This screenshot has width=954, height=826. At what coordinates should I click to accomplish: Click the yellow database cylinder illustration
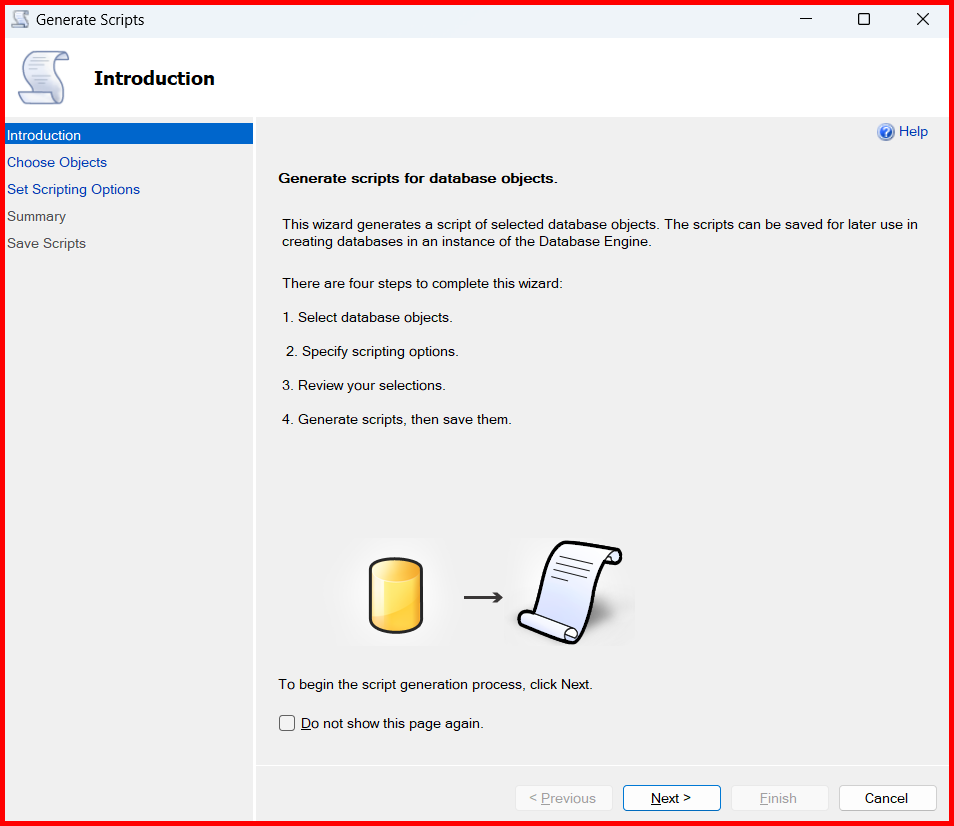(395, 596)
